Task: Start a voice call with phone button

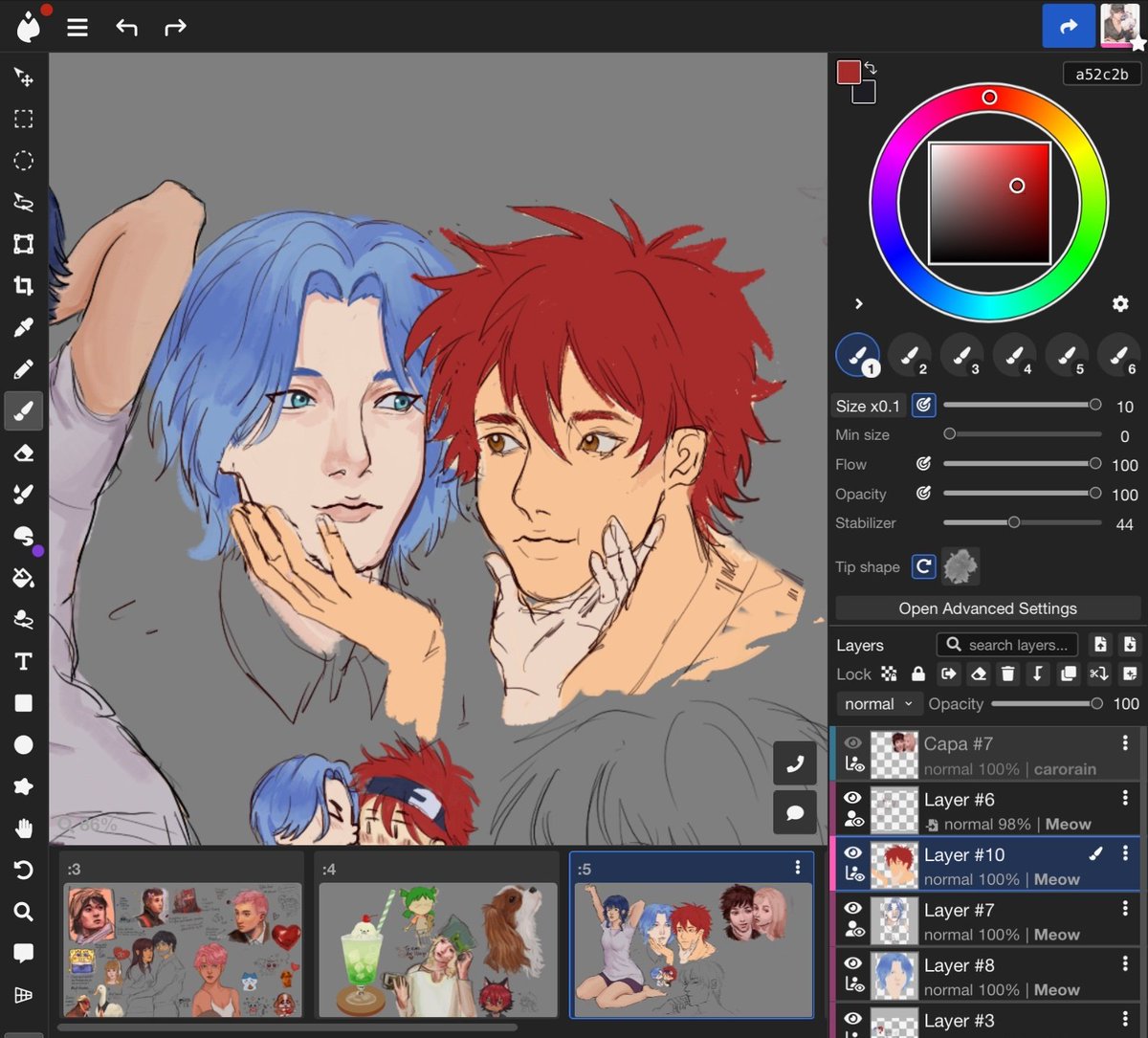Action: click(795, 763)
